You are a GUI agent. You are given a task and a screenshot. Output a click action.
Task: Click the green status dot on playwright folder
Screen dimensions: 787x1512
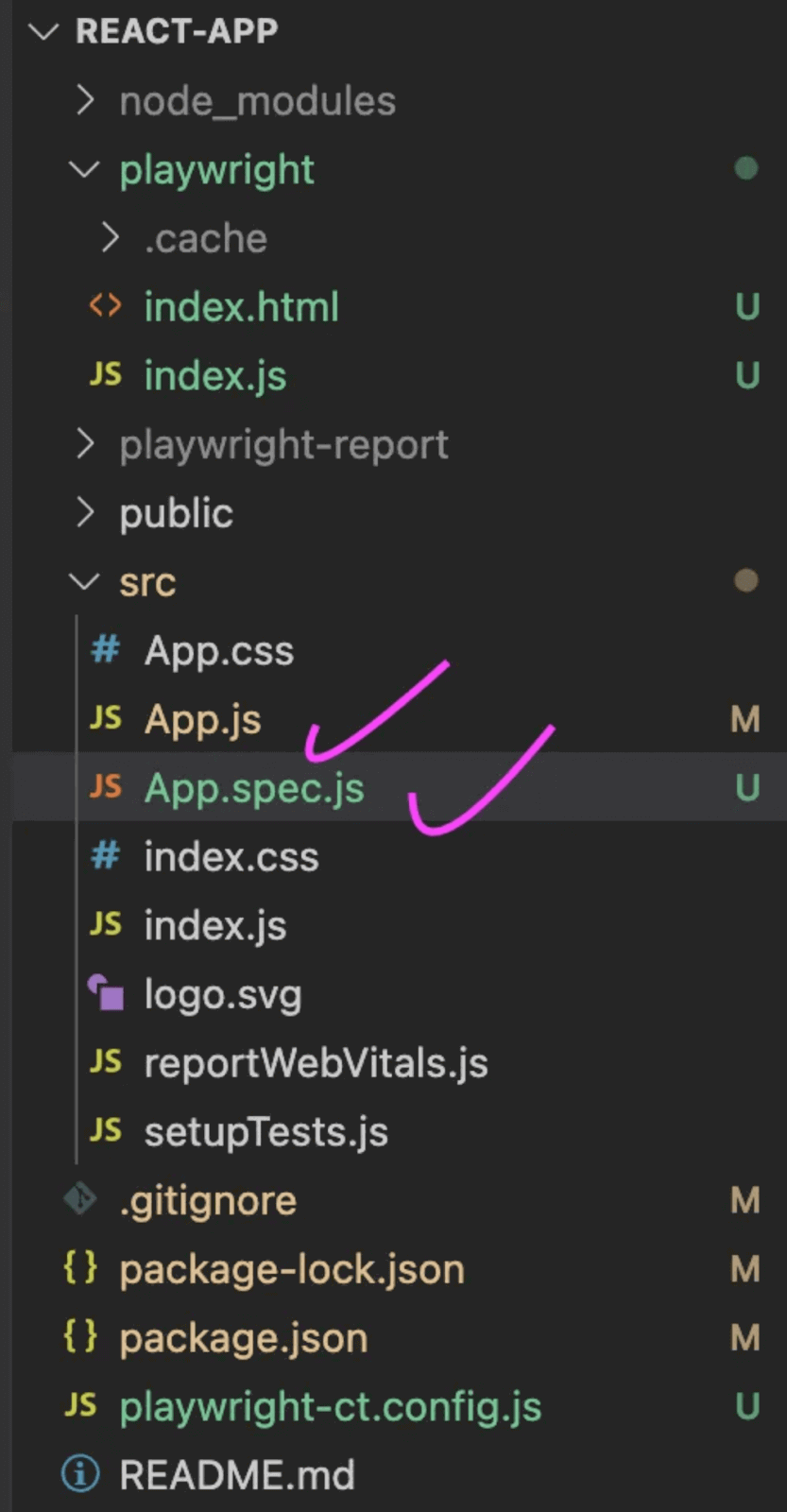tap(746, 169)
